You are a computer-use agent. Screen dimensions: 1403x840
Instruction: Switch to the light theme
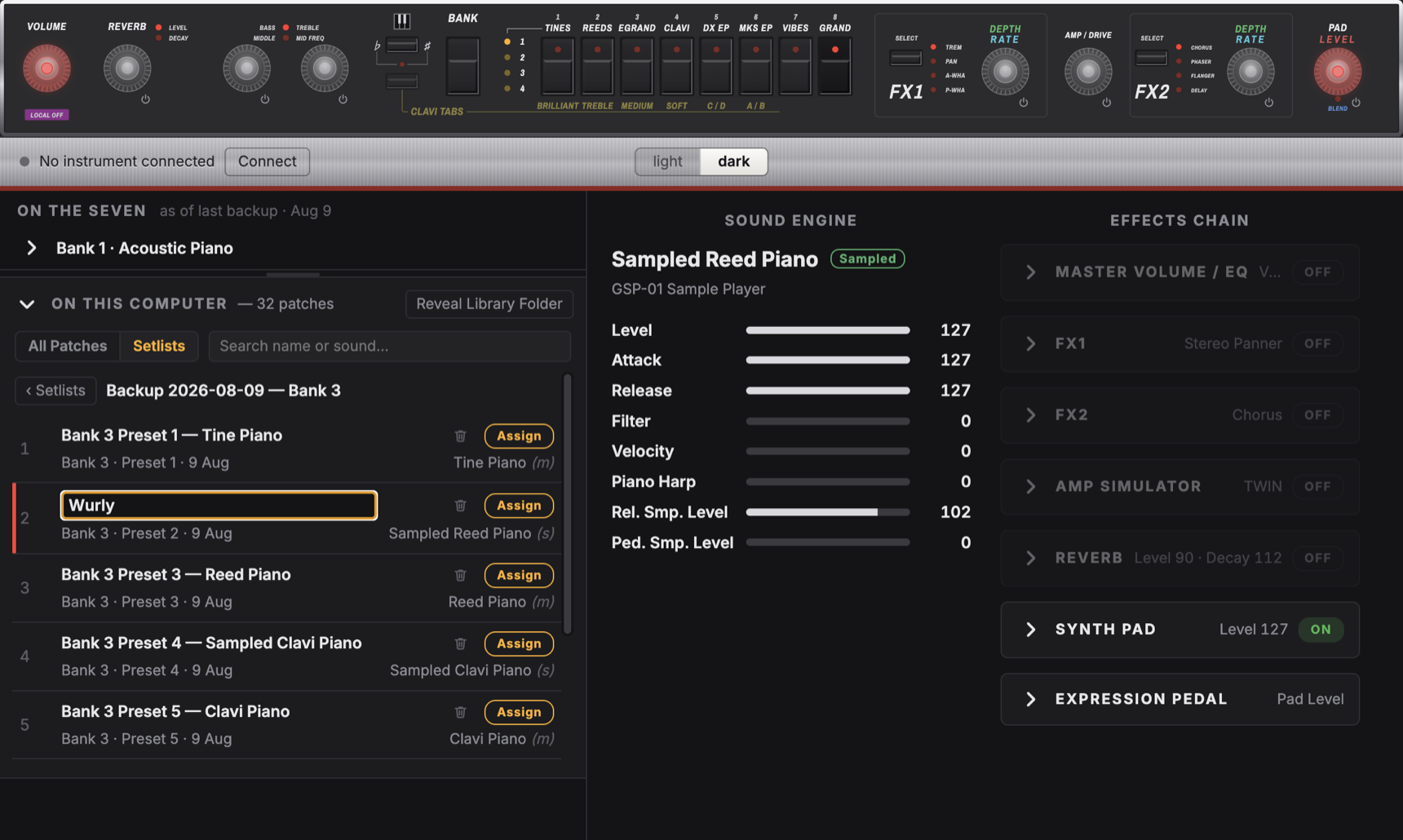point(667,161)
